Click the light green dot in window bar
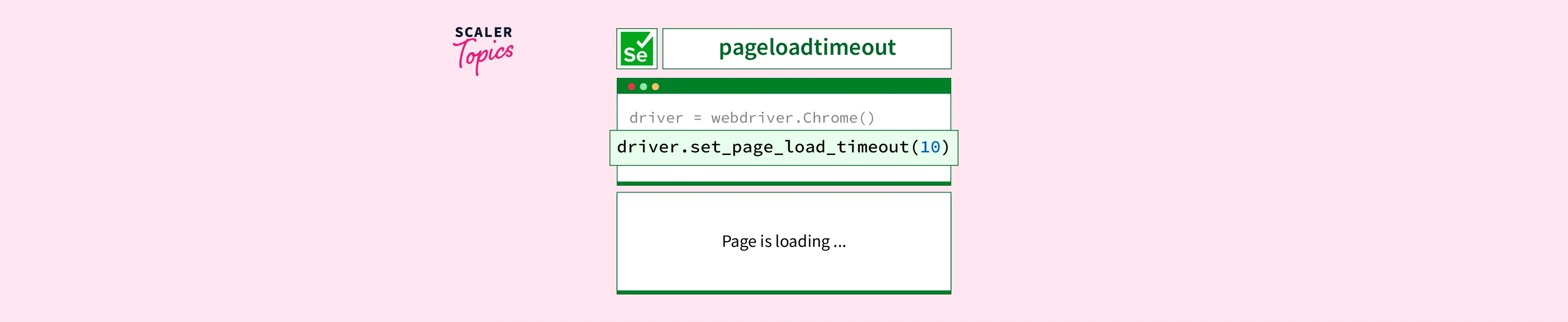 (643, 87)
